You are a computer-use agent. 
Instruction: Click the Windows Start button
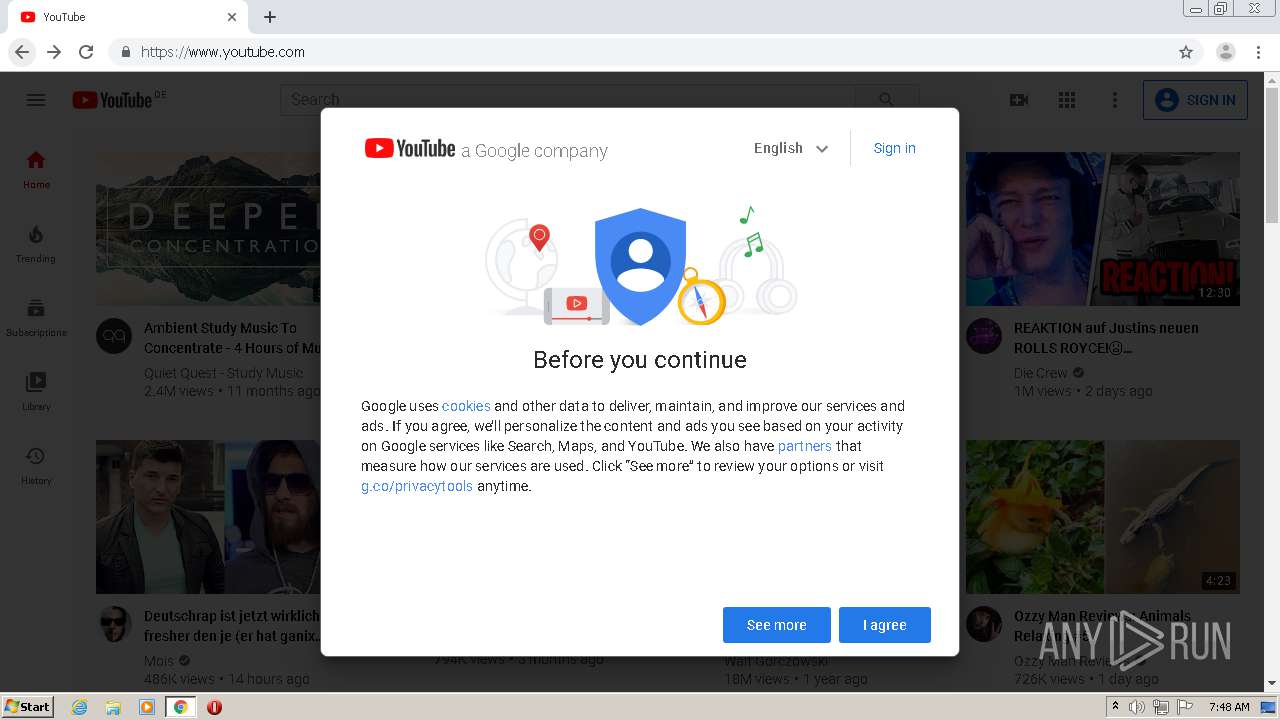pyautogui.click(x=28, y=707)
